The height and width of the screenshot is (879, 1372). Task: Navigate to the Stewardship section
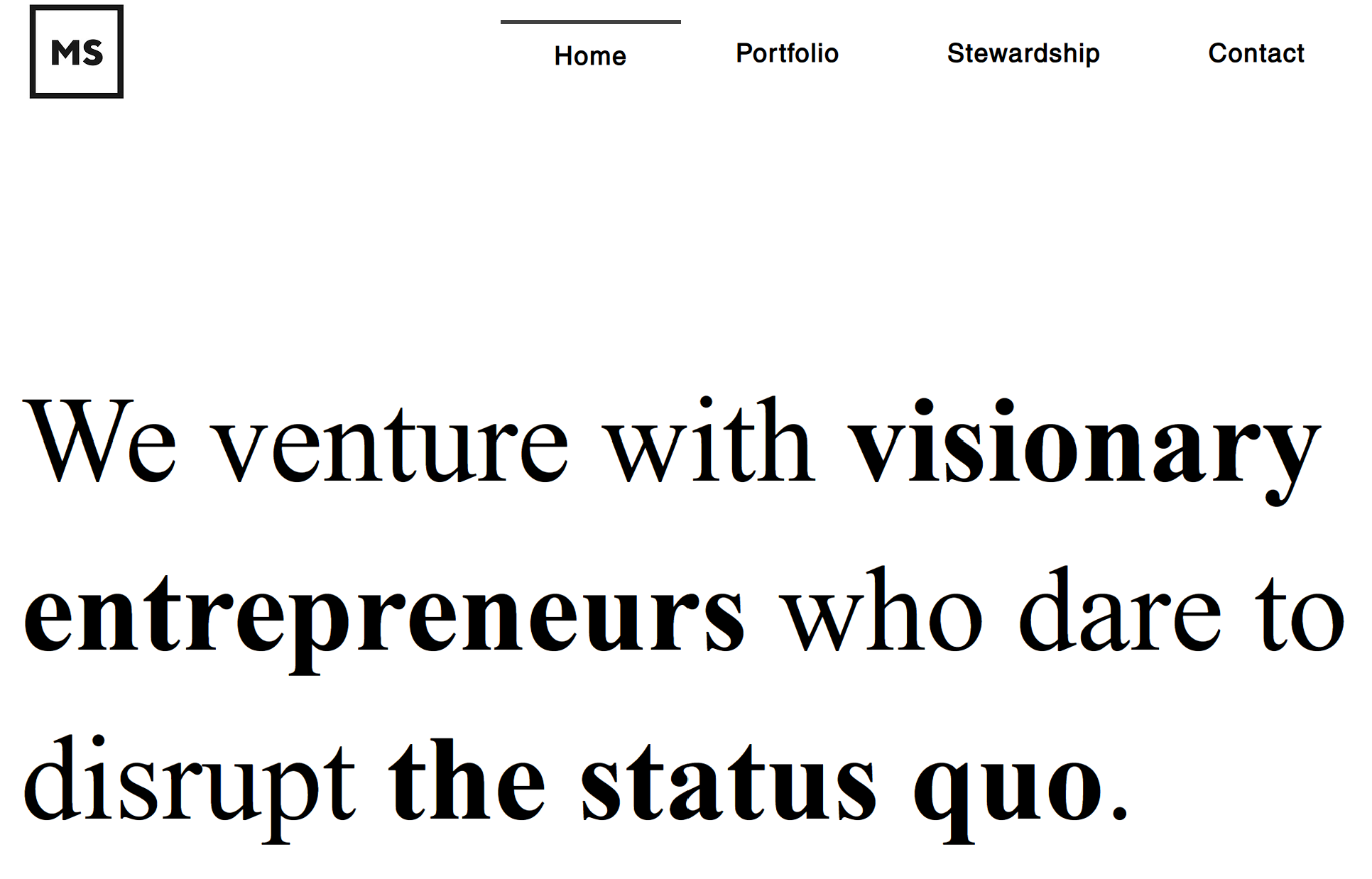pyautogui.click(x=1023, y=53)
